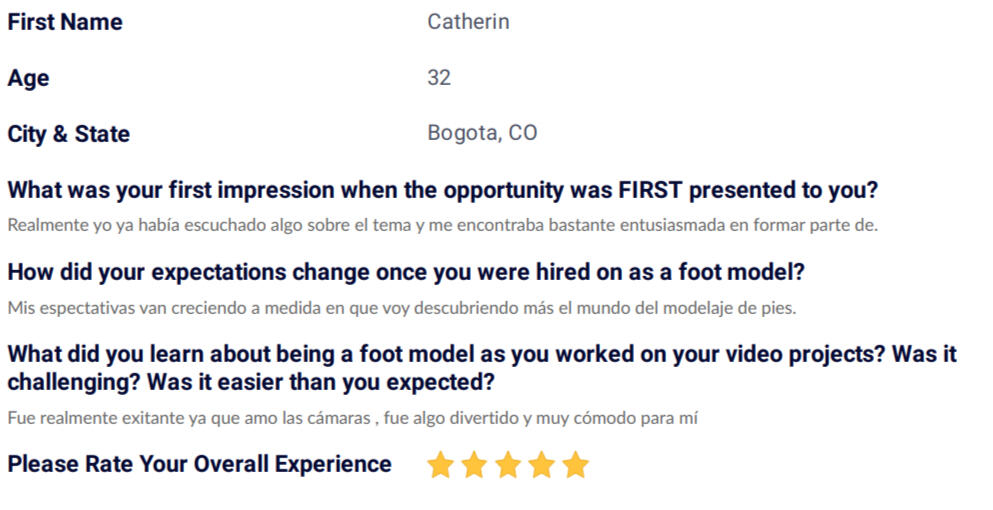
Task: Click the answer beginning 'Mis espectativas van creciendo'
Action: (x=402, y=308)
